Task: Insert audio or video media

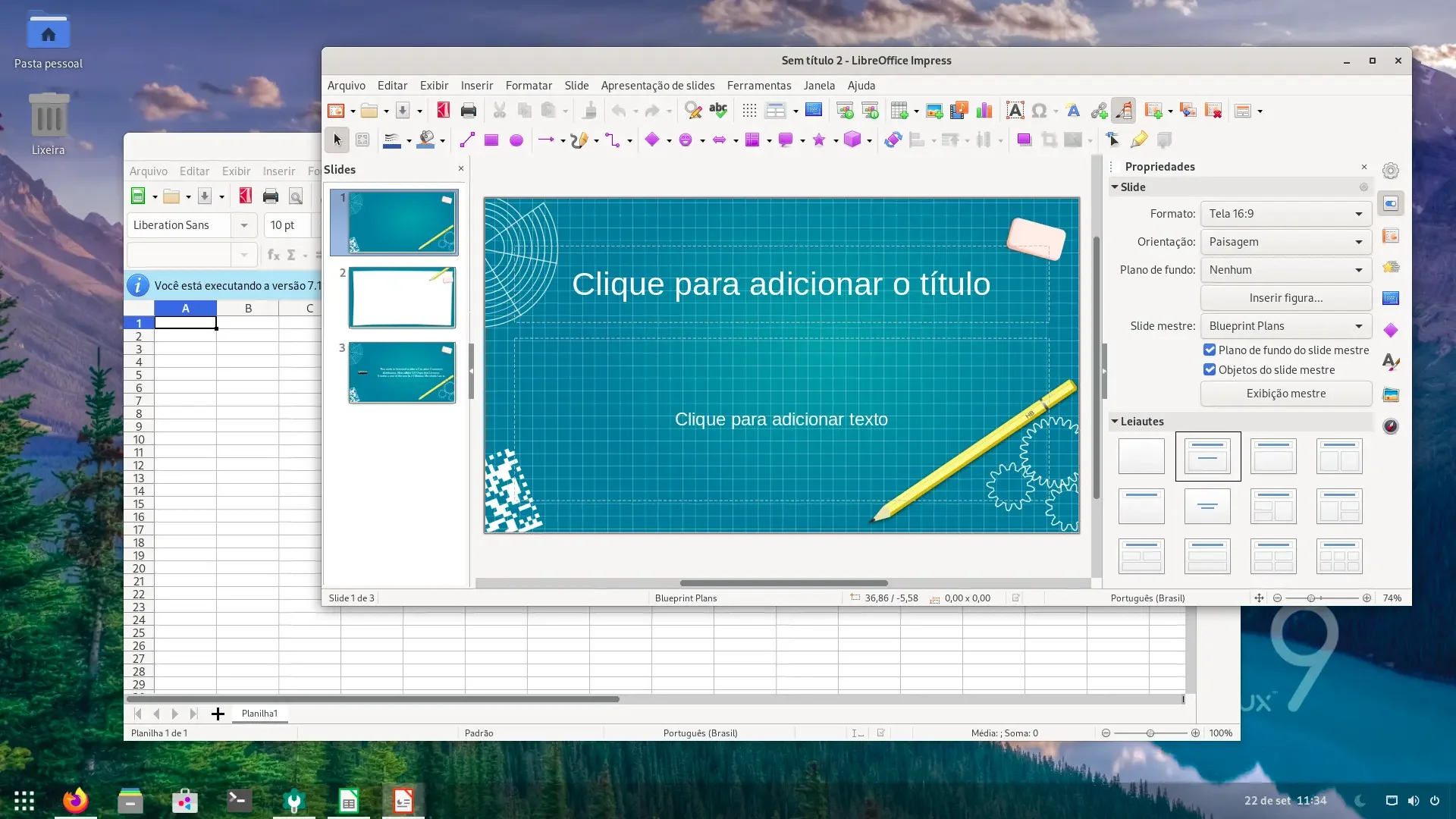Action: [959, 111]
